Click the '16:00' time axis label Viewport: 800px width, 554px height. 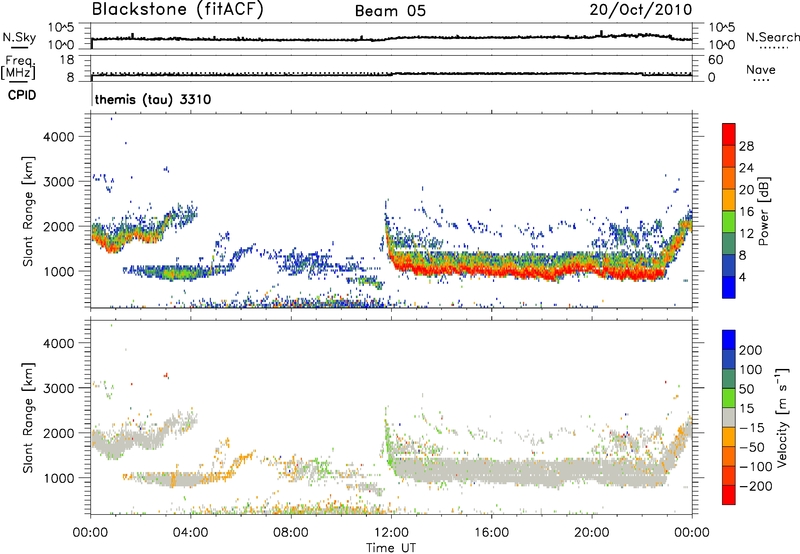pyautogui.click(x=491, y=533)
